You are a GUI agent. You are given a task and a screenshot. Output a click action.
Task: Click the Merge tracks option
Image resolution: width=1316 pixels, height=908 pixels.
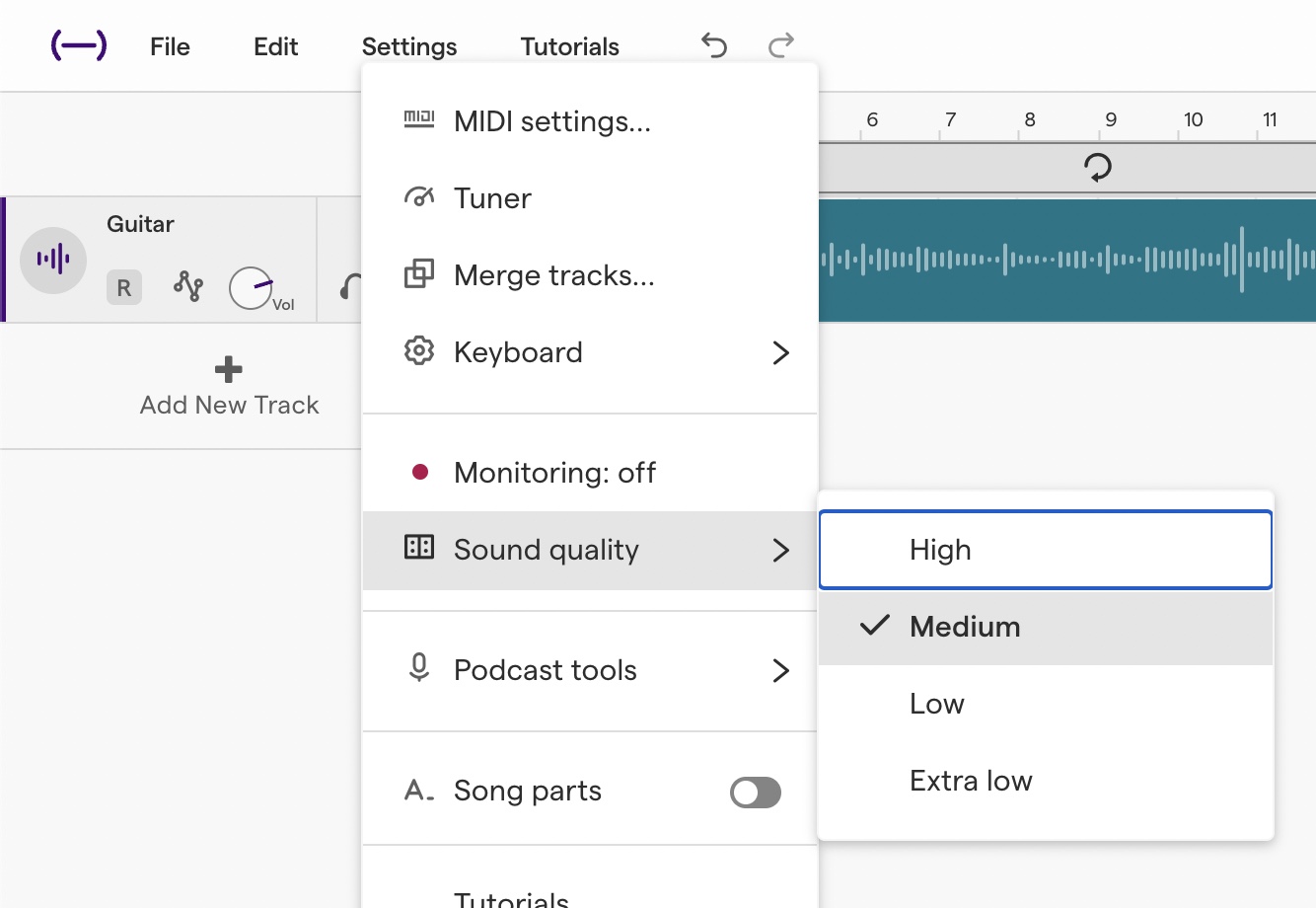tap(552, 275)
